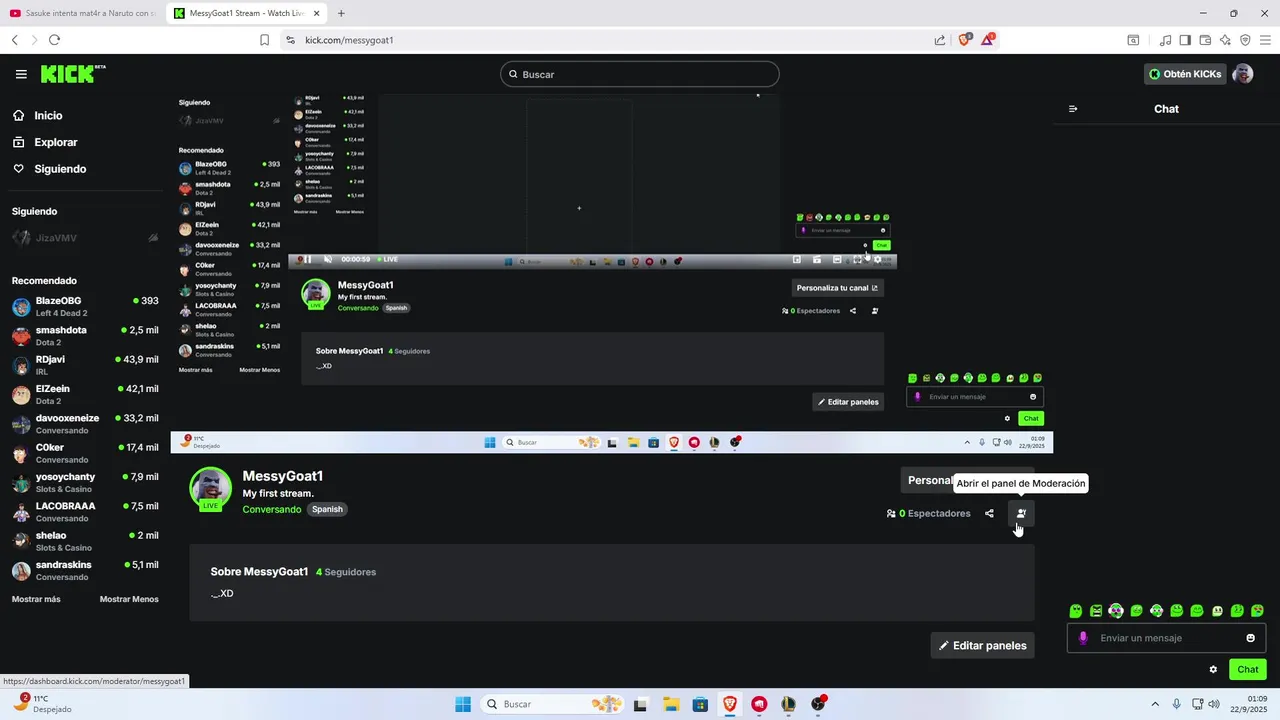Click Mostrar más in recommended list

pos(36,599)
